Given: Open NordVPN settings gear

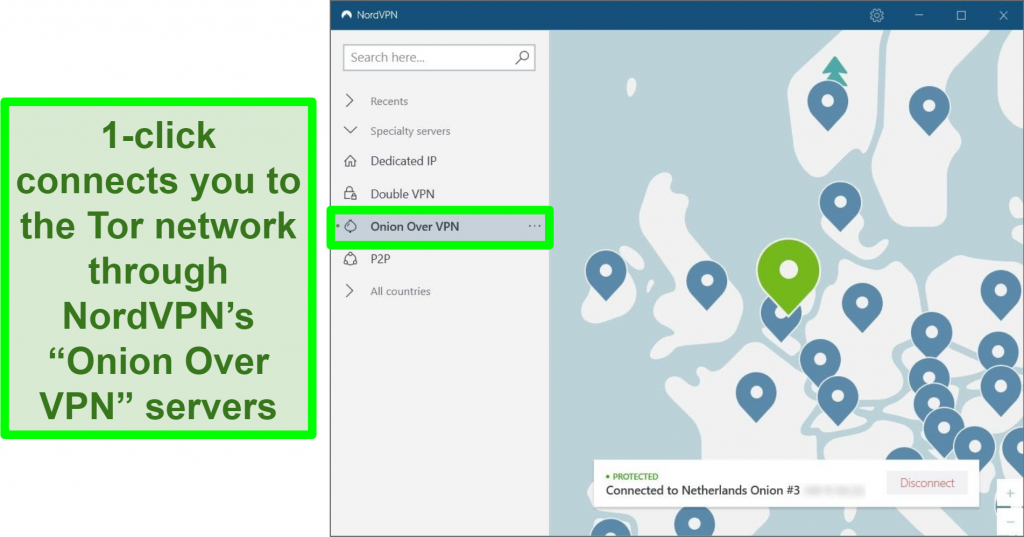Looking at the screenshot, I should pyautogui.click(x=876, y=15).
